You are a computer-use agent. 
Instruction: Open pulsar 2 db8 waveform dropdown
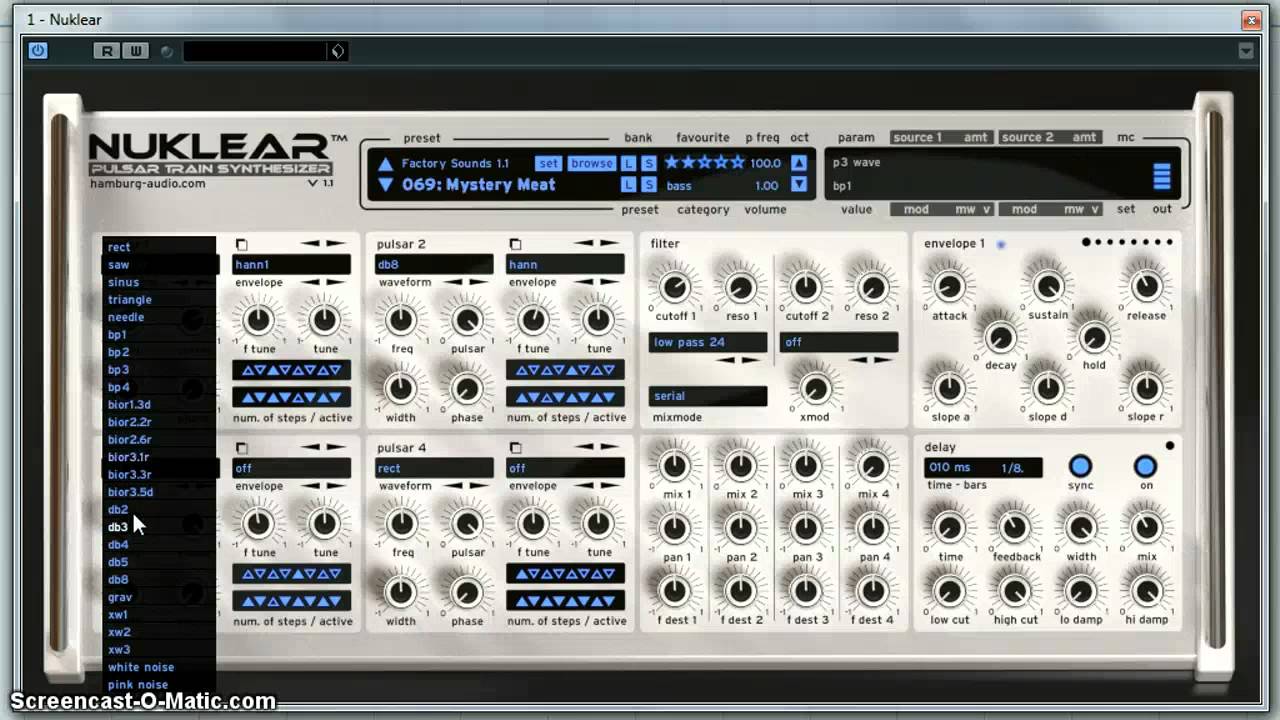[434, 265]
